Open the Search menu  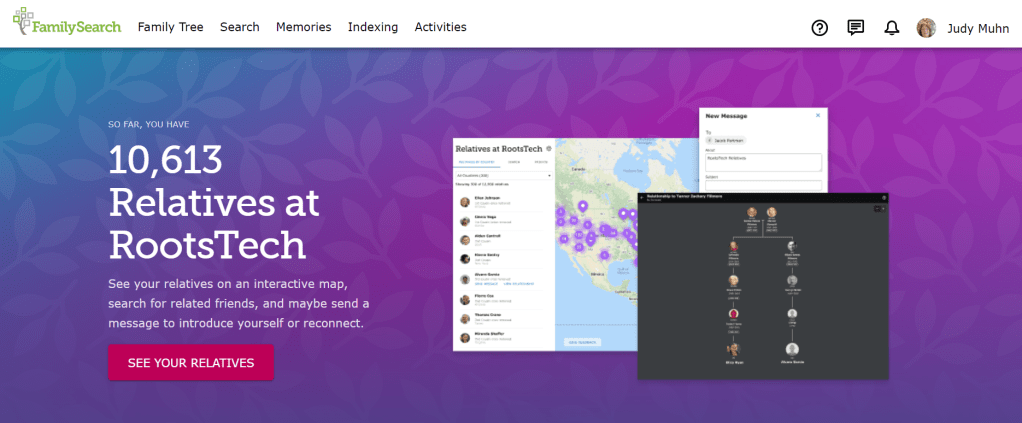pyautogui.click(x=240, y=27)
